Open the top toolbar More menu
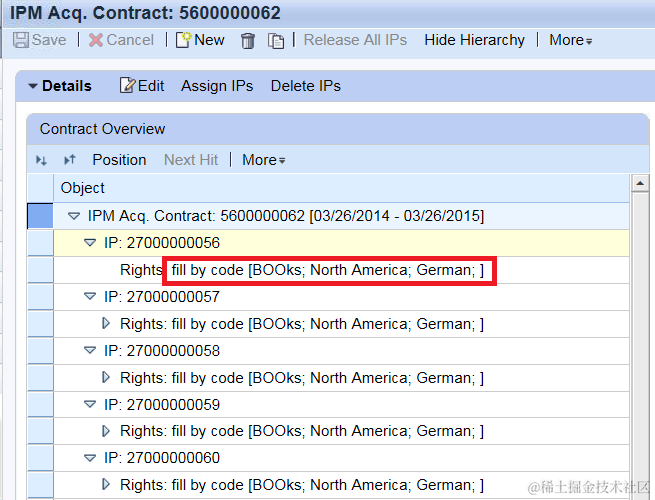This screenshot has height=500, width=655. coord(571,40)
